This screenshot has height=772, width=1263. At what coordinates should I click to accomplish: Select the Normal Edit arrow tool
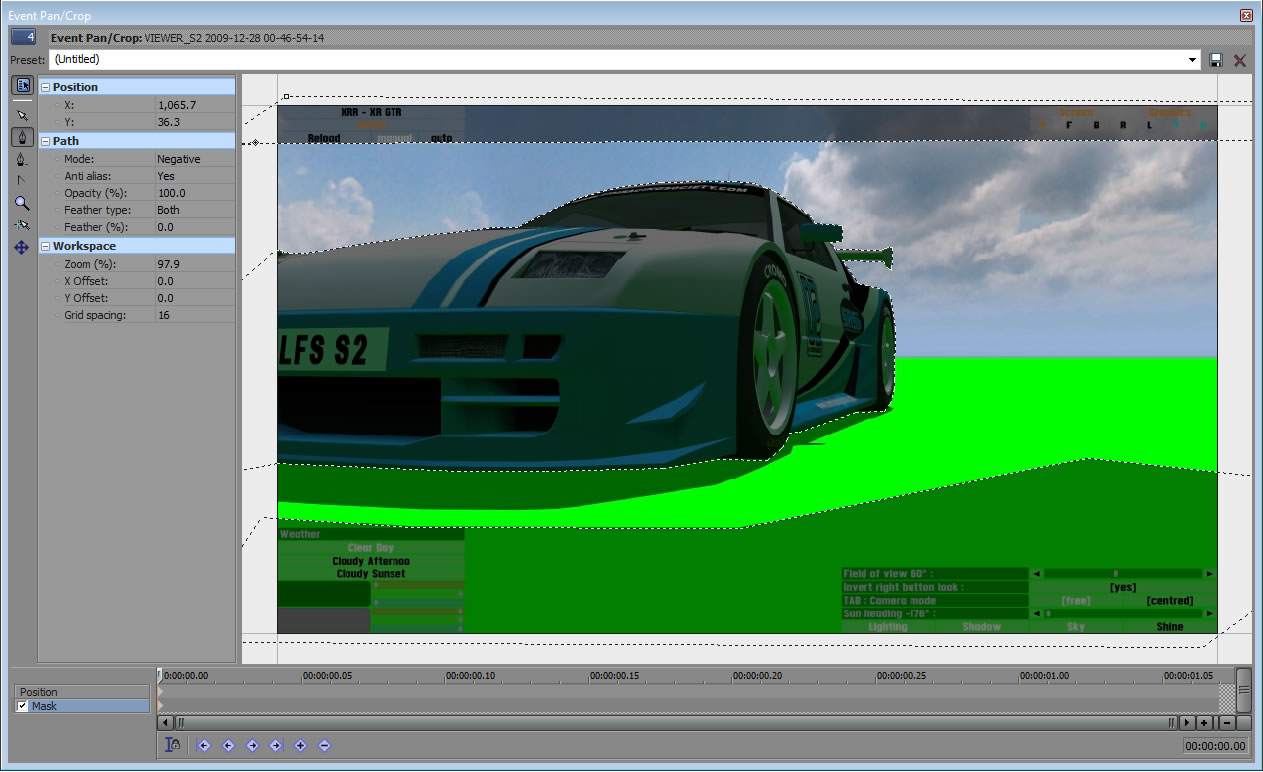[21, 115]
